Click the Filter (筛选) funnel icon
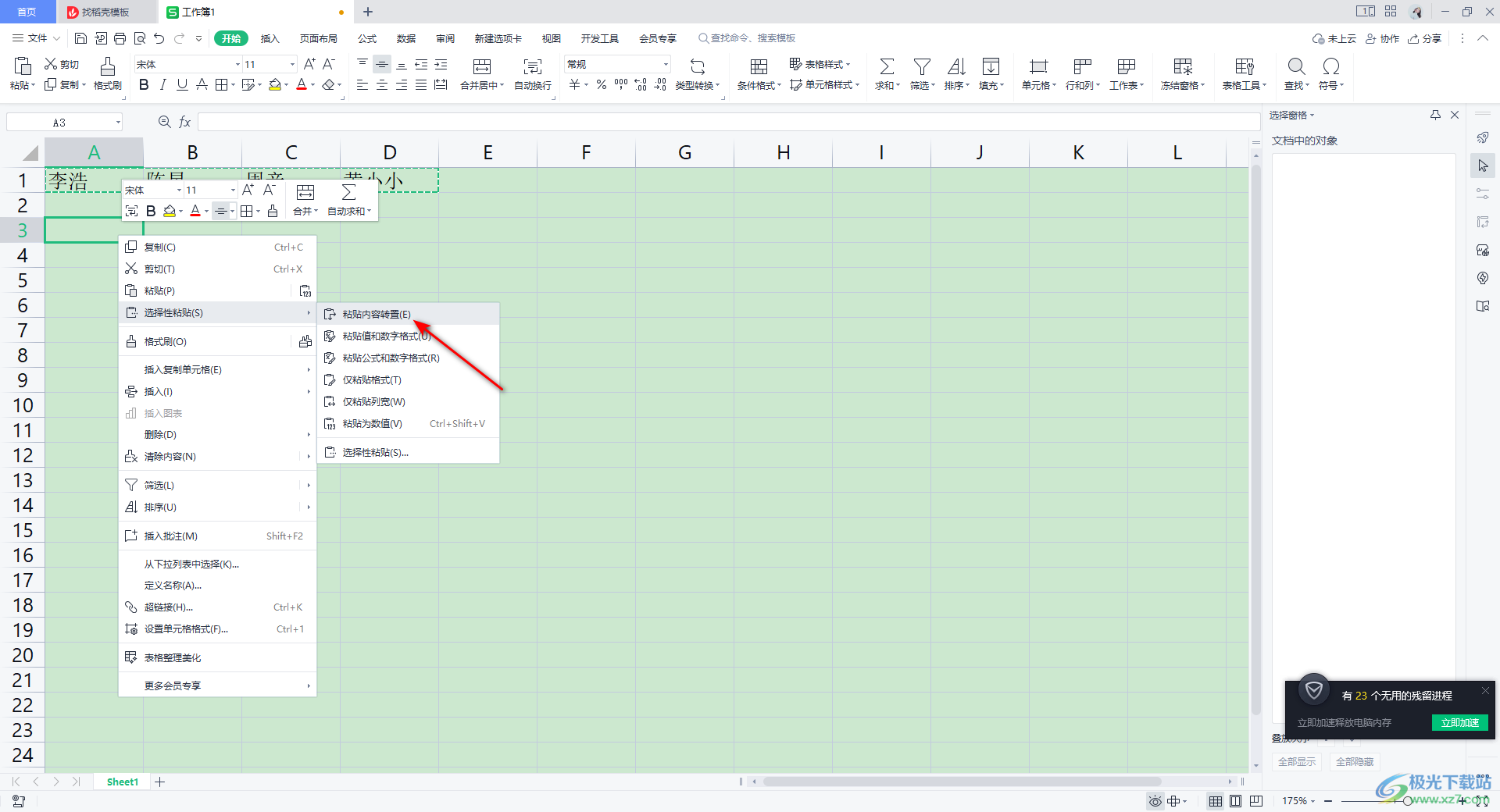Screen dimensions: 1500x812 922,66
